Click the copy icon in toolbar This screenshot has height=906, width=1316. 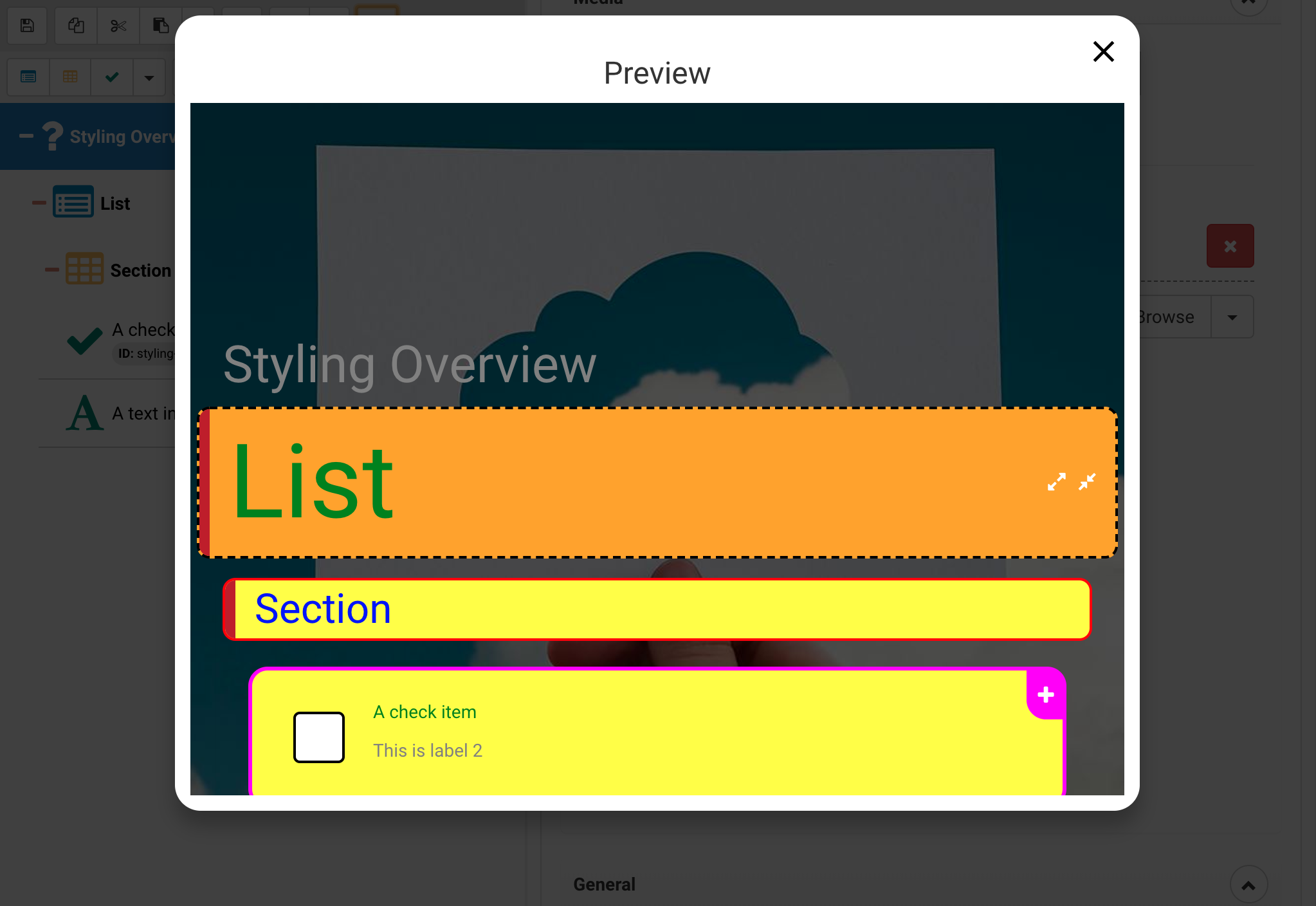tap(76, 26)
